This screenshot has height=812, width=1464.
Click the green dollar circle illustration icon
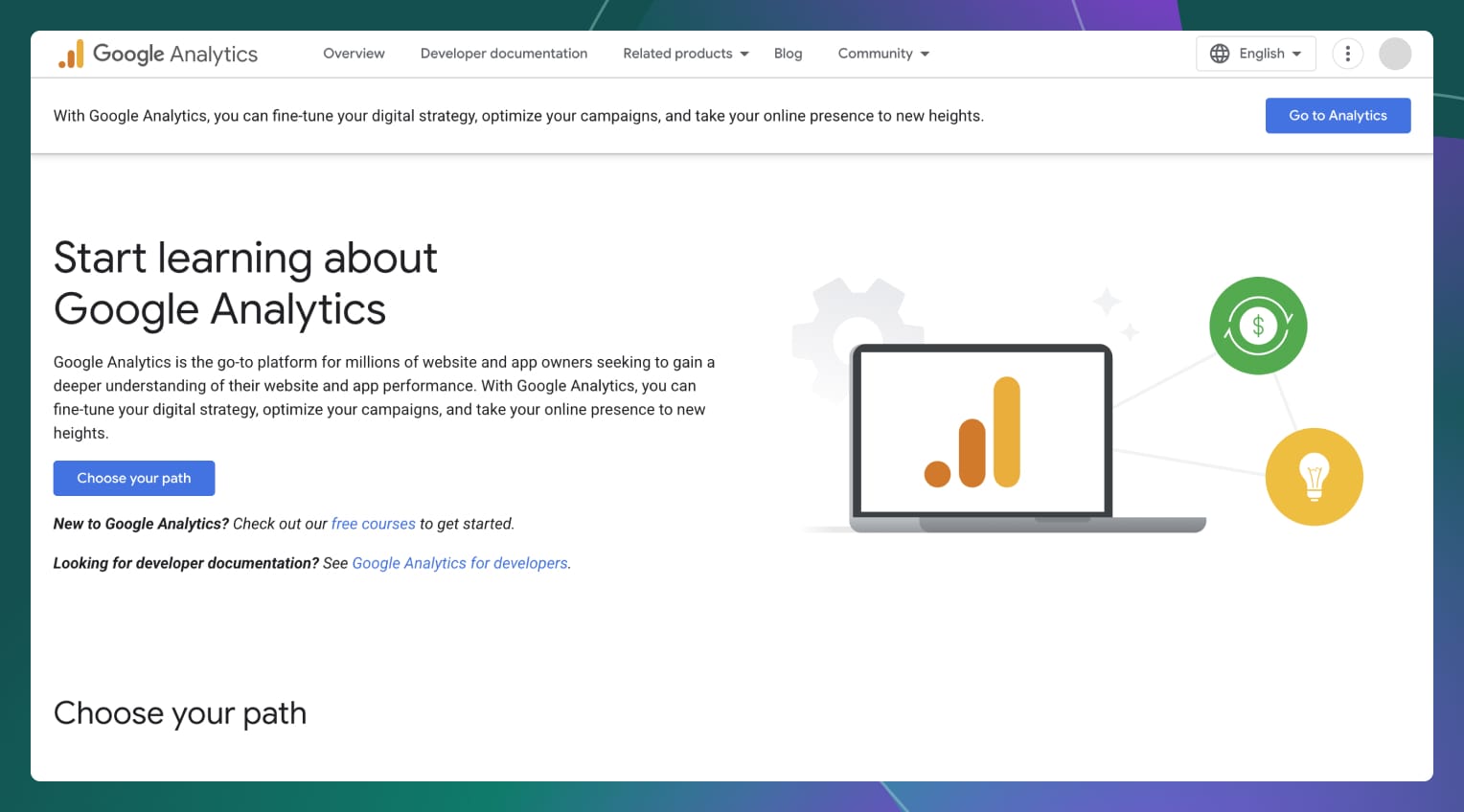tap(1258, 326)
